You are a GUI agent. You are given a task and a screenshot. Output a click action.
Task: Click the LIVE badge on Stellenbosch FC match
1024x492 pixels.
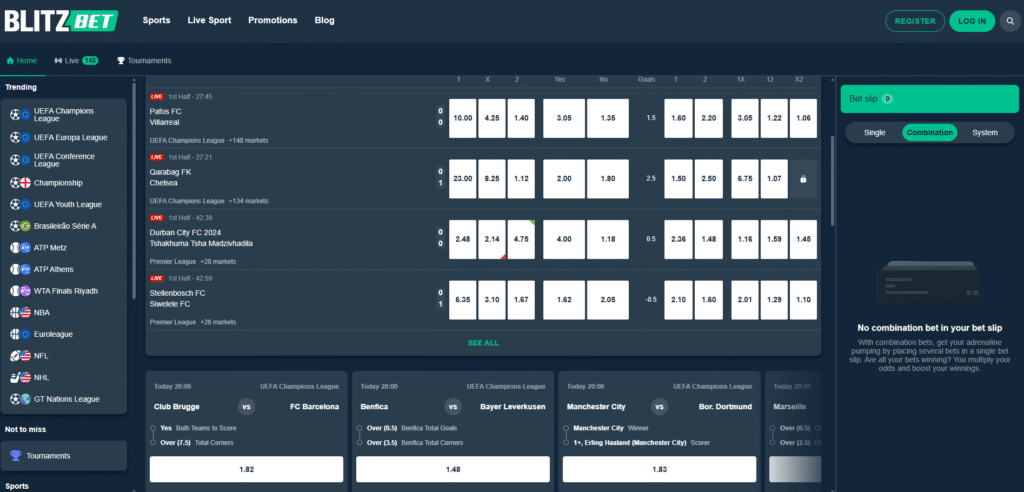pos(157,278)
